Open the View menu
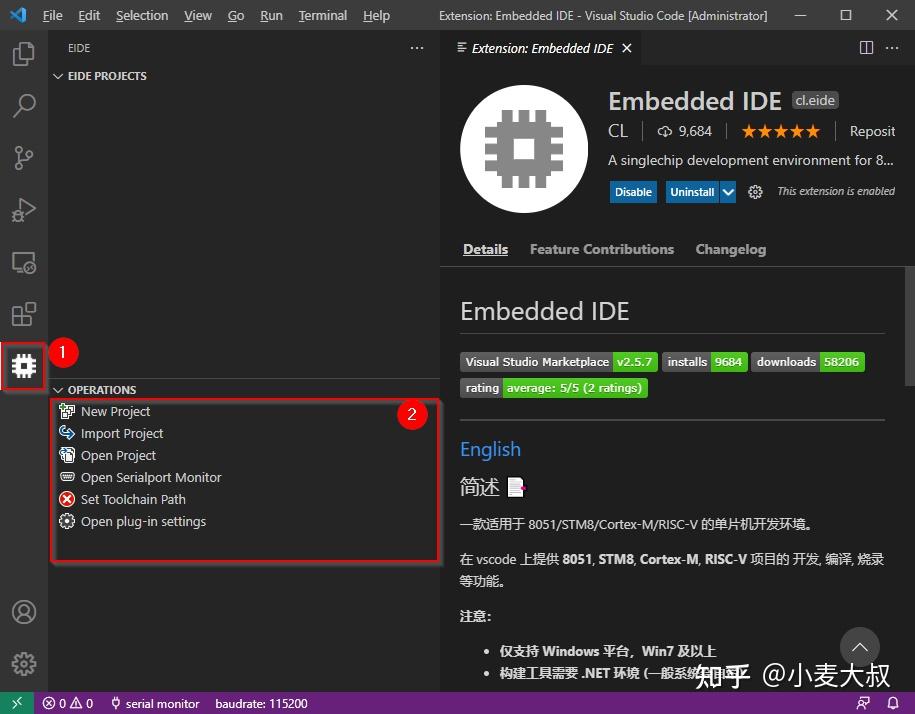 pos(198,16)
